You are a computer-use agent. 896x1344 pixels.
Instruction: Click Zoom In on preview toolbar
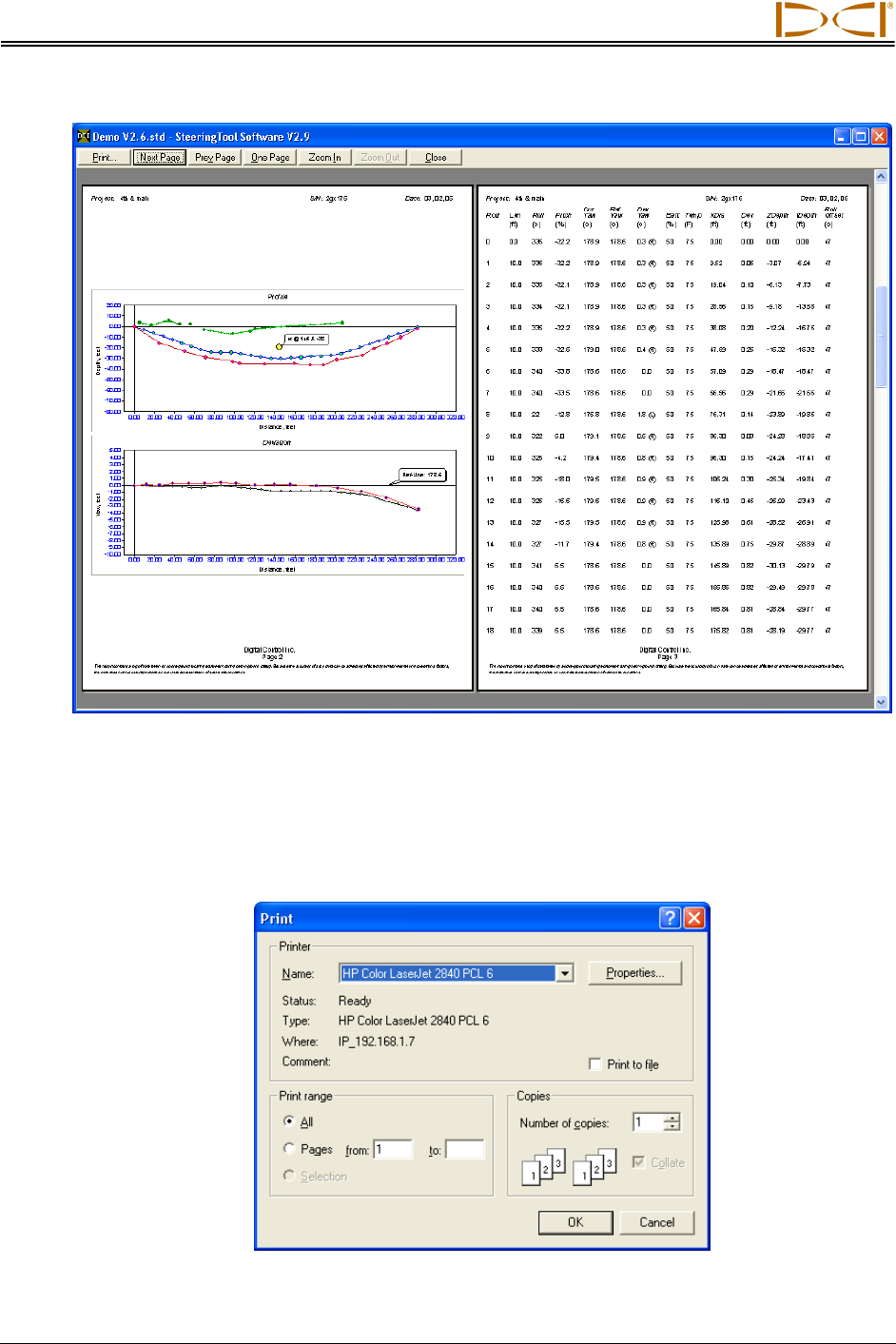tap(325, 158)
